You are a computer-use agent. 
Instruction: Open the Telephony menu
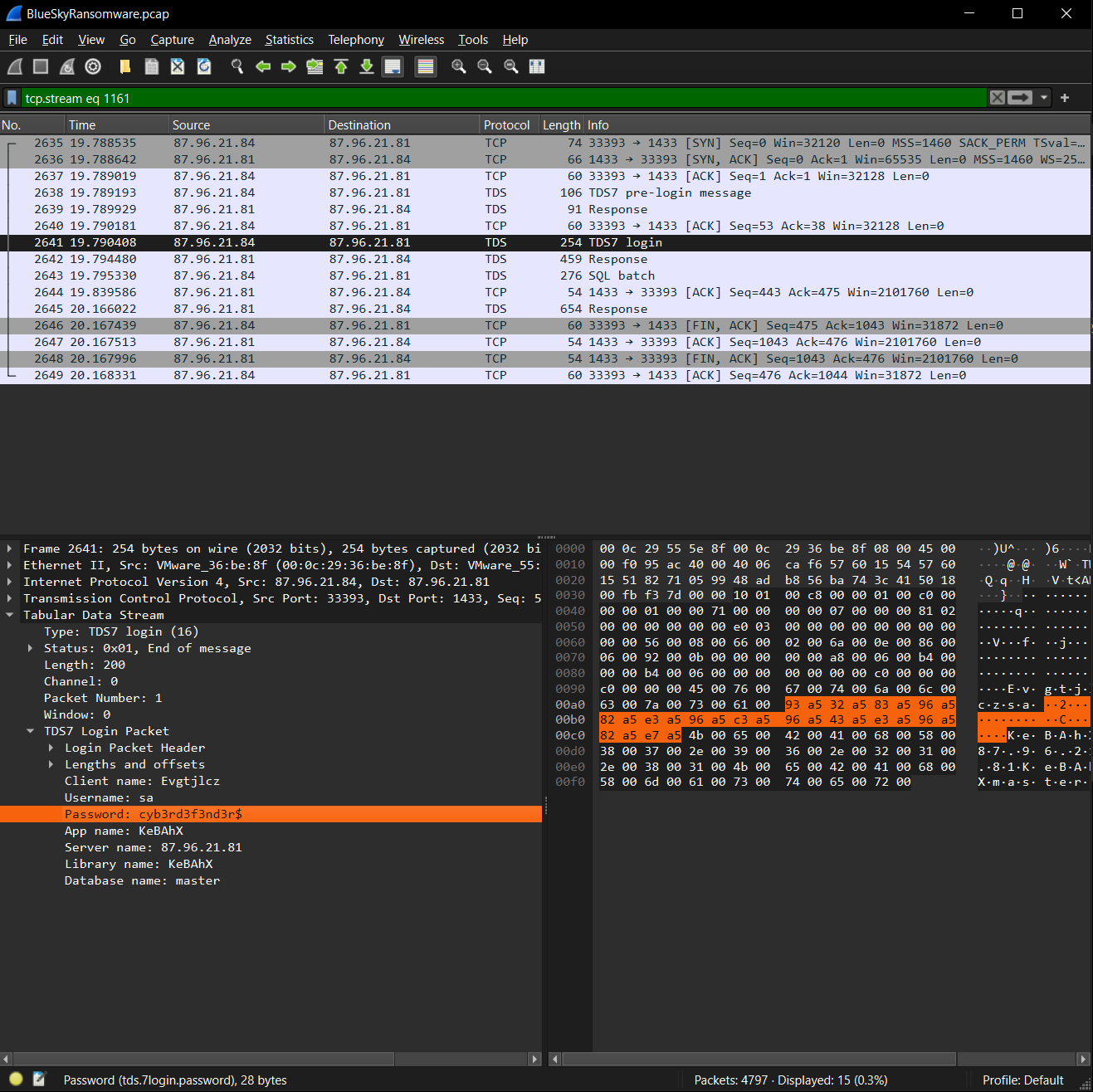click(x=356, y=40)
